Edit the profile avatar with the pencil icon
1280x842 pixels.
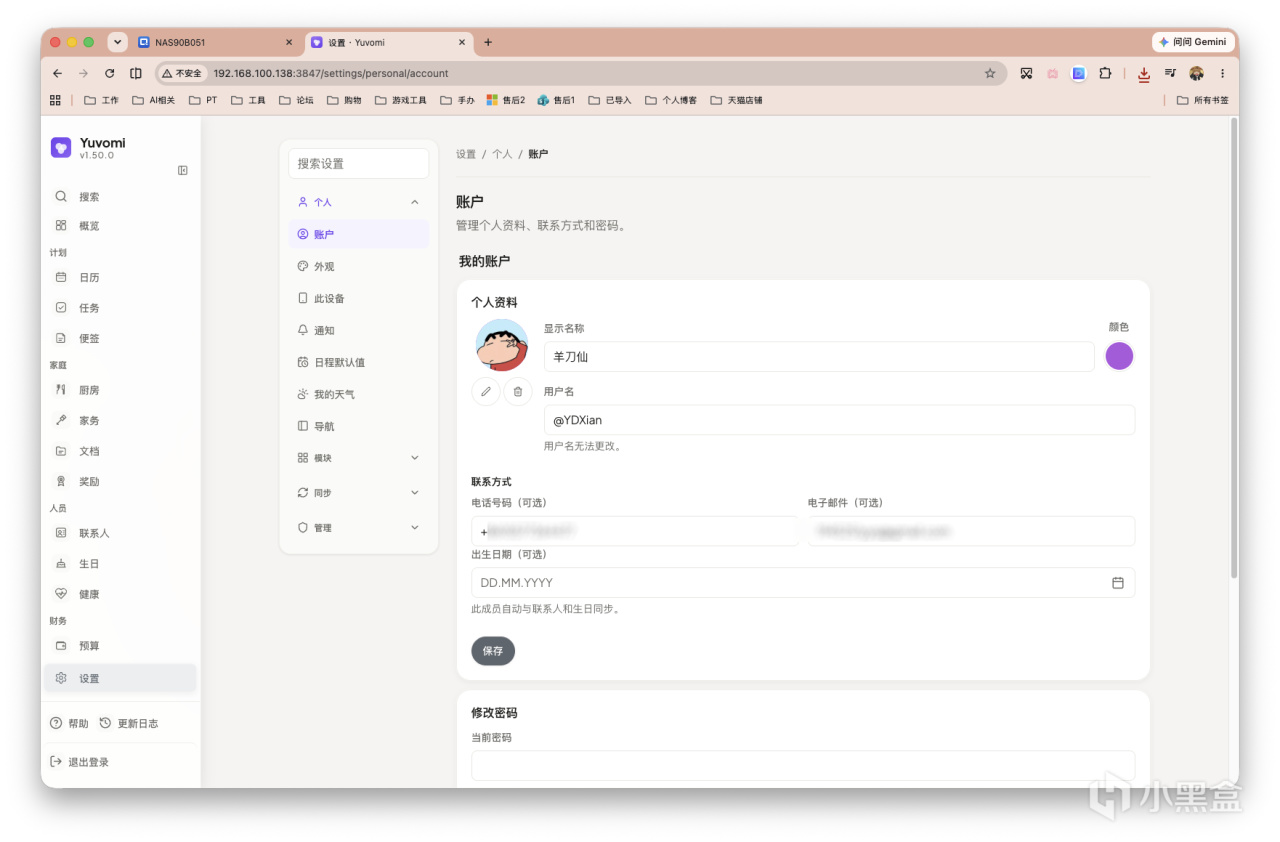point(486,392)
